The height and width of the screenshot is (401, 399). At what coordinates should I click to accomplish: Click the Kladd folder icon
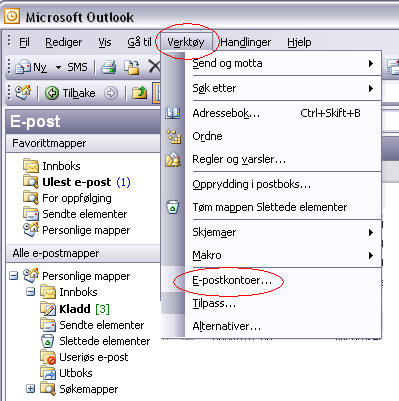(48, 309)
